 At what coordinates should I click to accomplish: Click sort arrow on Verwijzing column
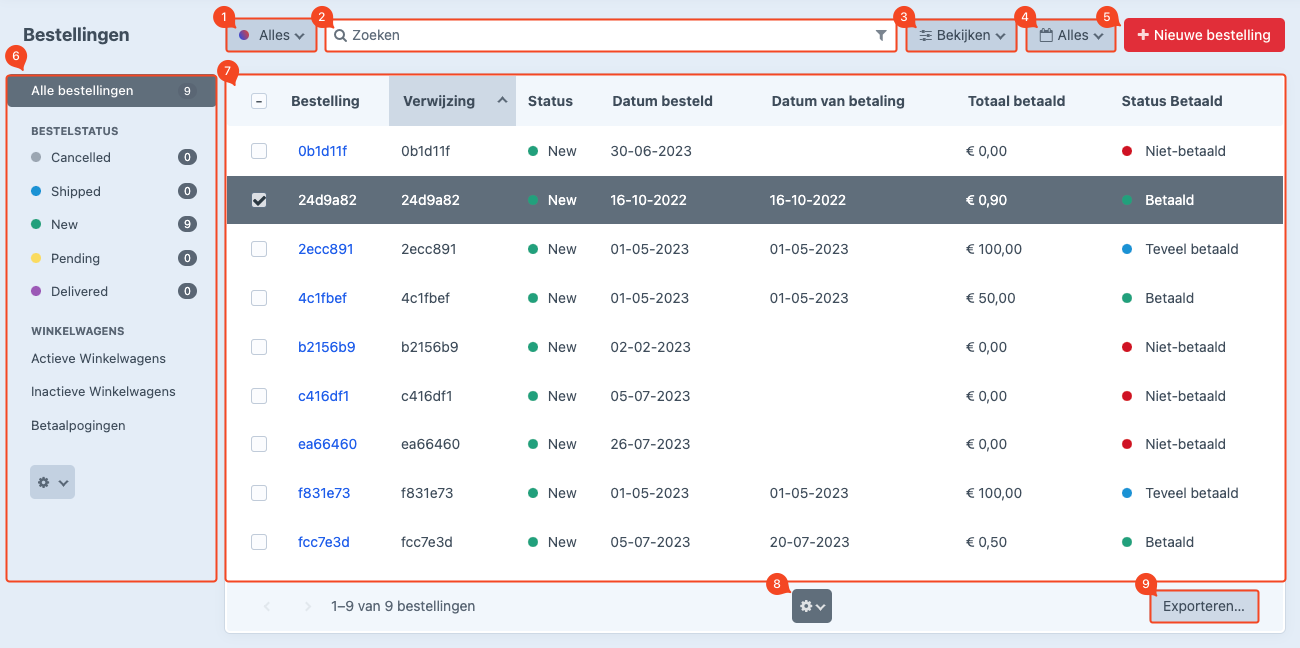point(502,100)
